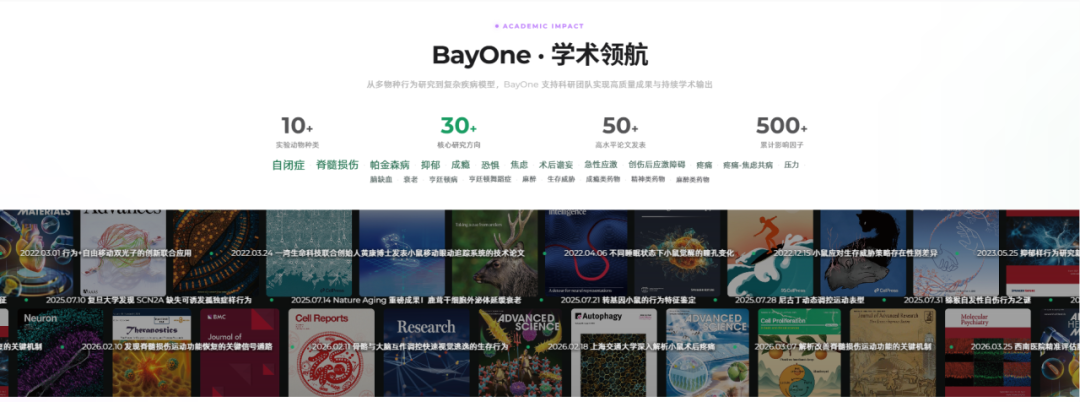Open the Cell Reports cover thumbnail
1080x402 pixels.
(331, 352)
